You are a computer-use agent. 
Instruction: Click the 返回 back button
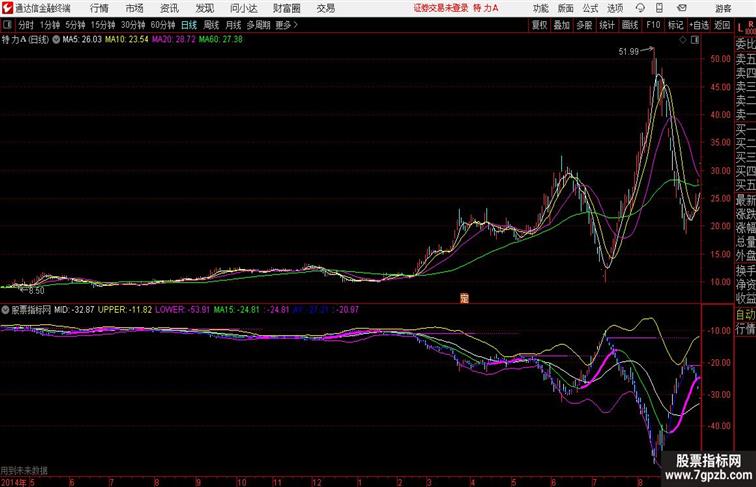point(722,25)
